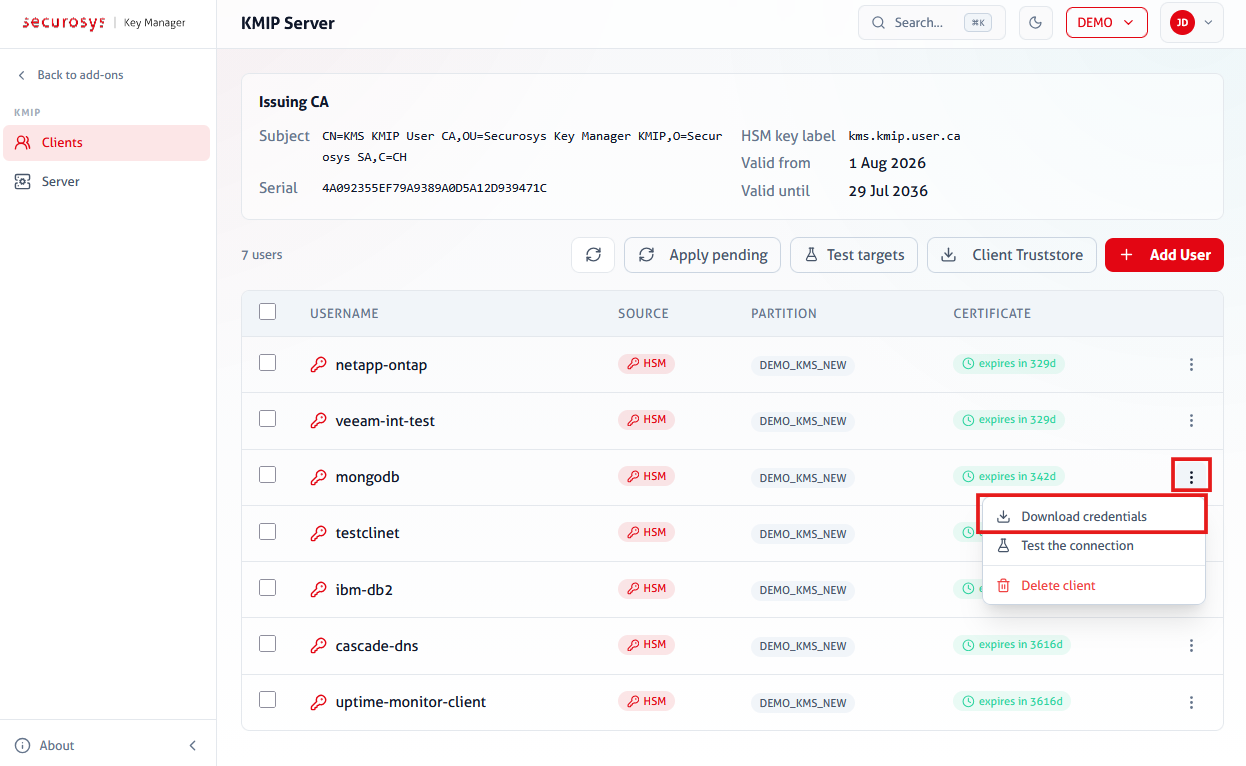Click the key icon beside ibm-db2
Screen dimensions: 1246x766
[x=319, y=590]
